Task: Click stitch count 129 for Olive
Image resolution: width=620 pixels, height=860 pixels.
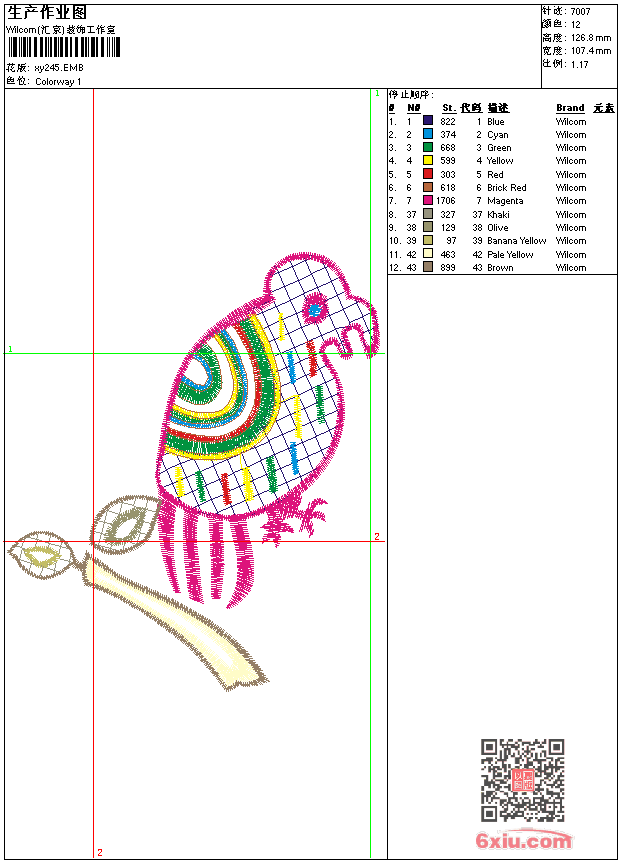Action: pyautogui.click(x=448, y=228)
